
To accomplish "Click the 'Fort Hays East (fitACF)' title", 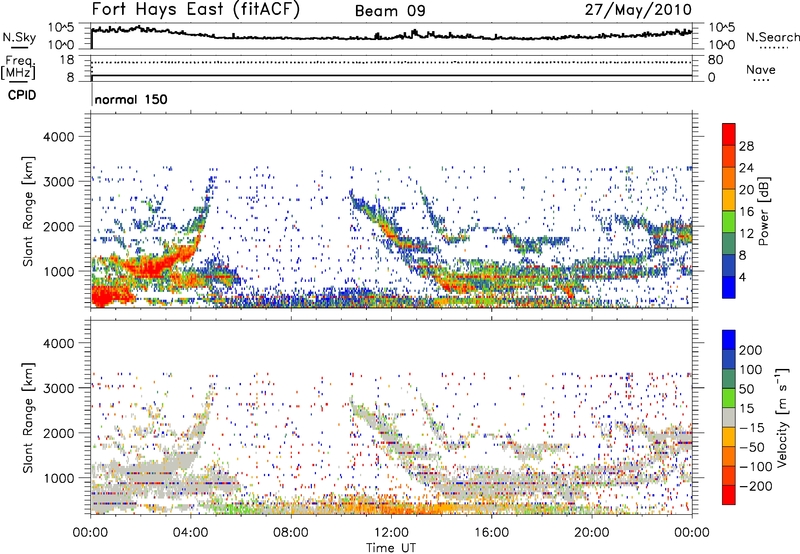I will click(x=196, y=10).
